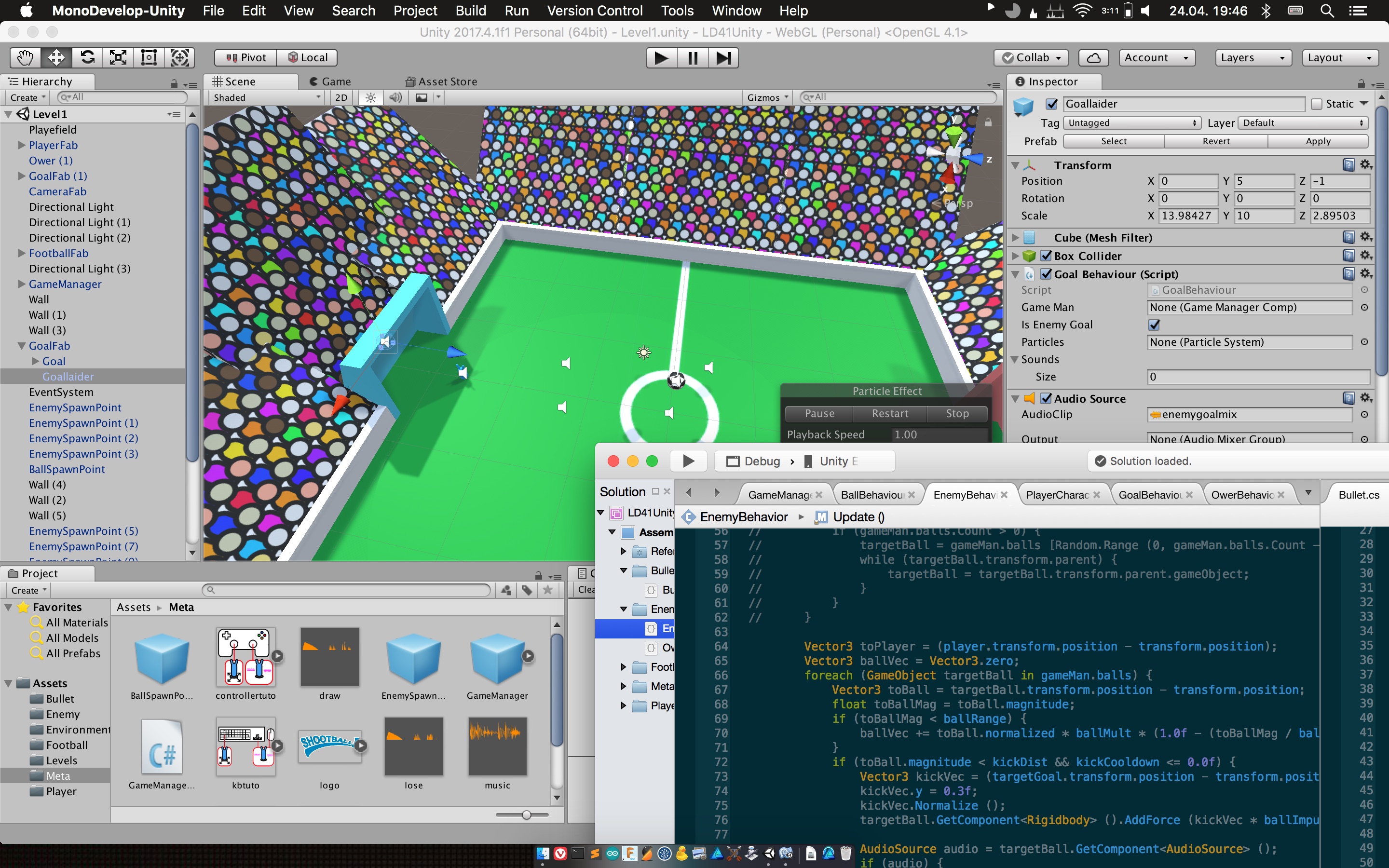
Task: Click Apply prefab button
Action: (x=1318, y=141)
